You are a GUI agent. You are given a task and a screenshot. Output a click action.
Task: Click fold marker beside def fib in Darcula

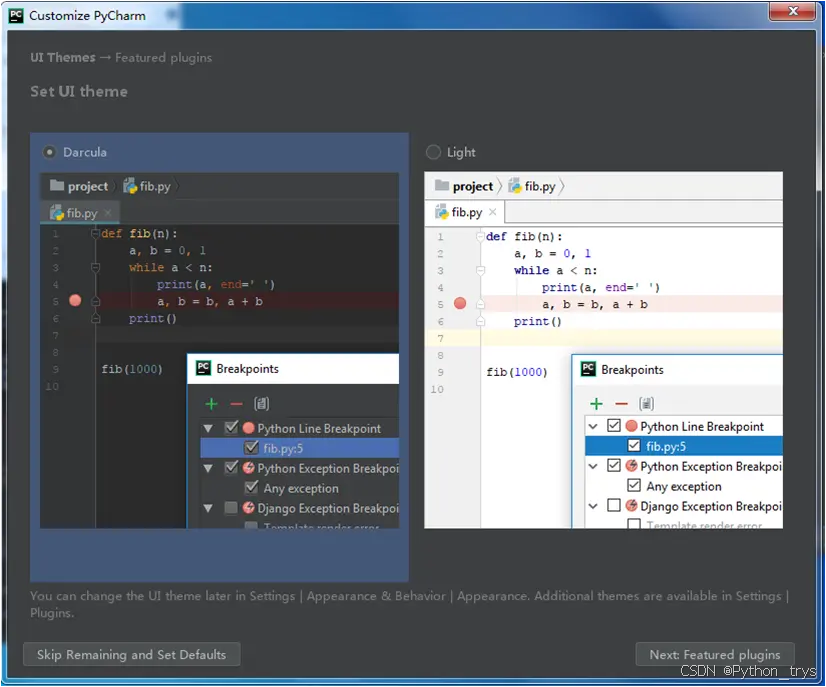tap(95, 233)
